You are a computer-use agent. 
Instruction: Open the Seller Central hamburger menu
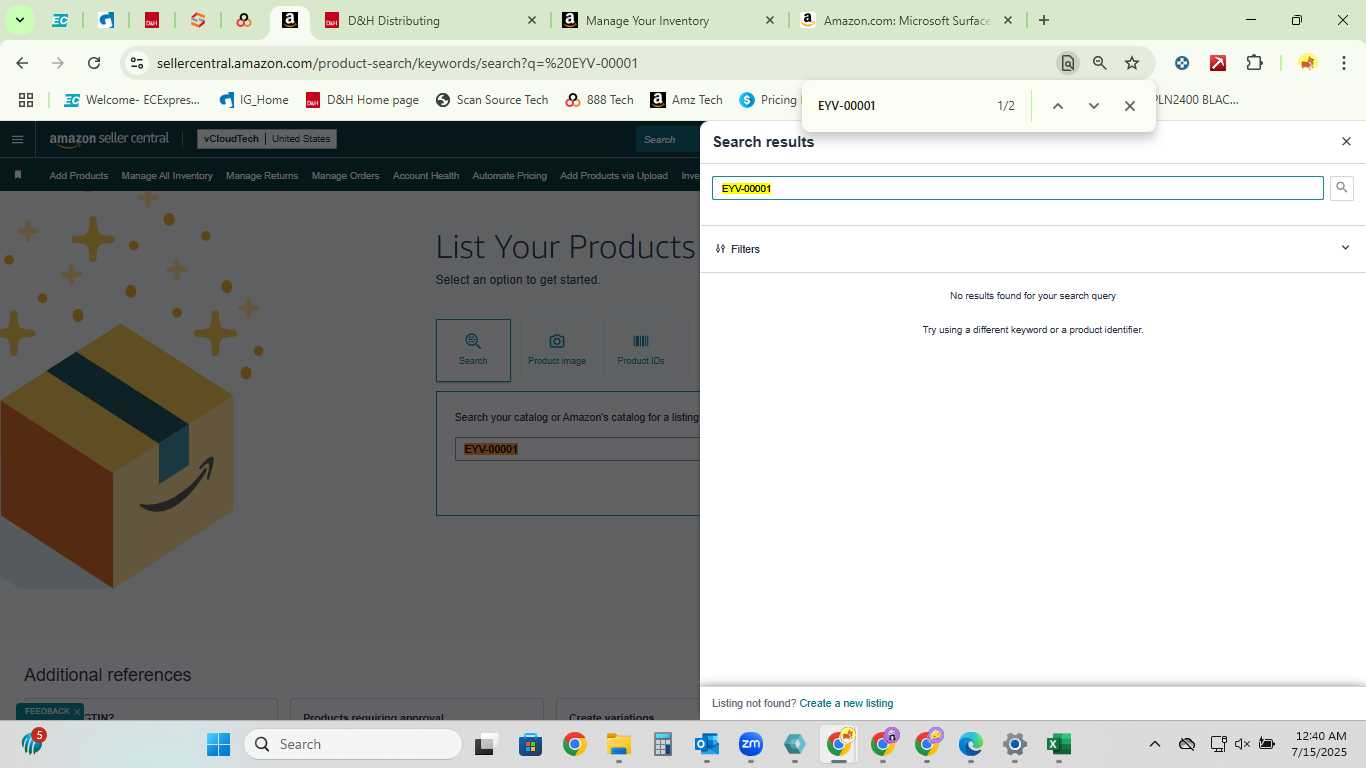[x=17, y=139]
